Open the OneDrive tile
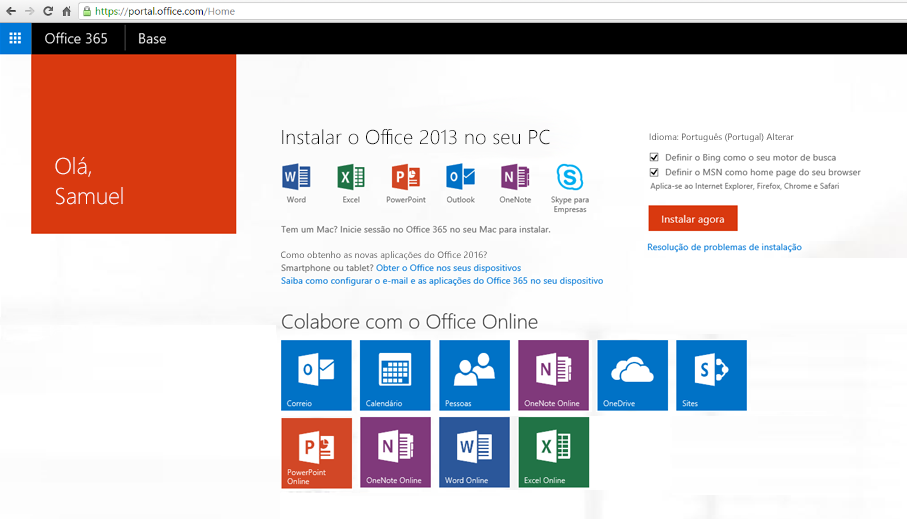907x519 pixels. (x=632, y=375)
